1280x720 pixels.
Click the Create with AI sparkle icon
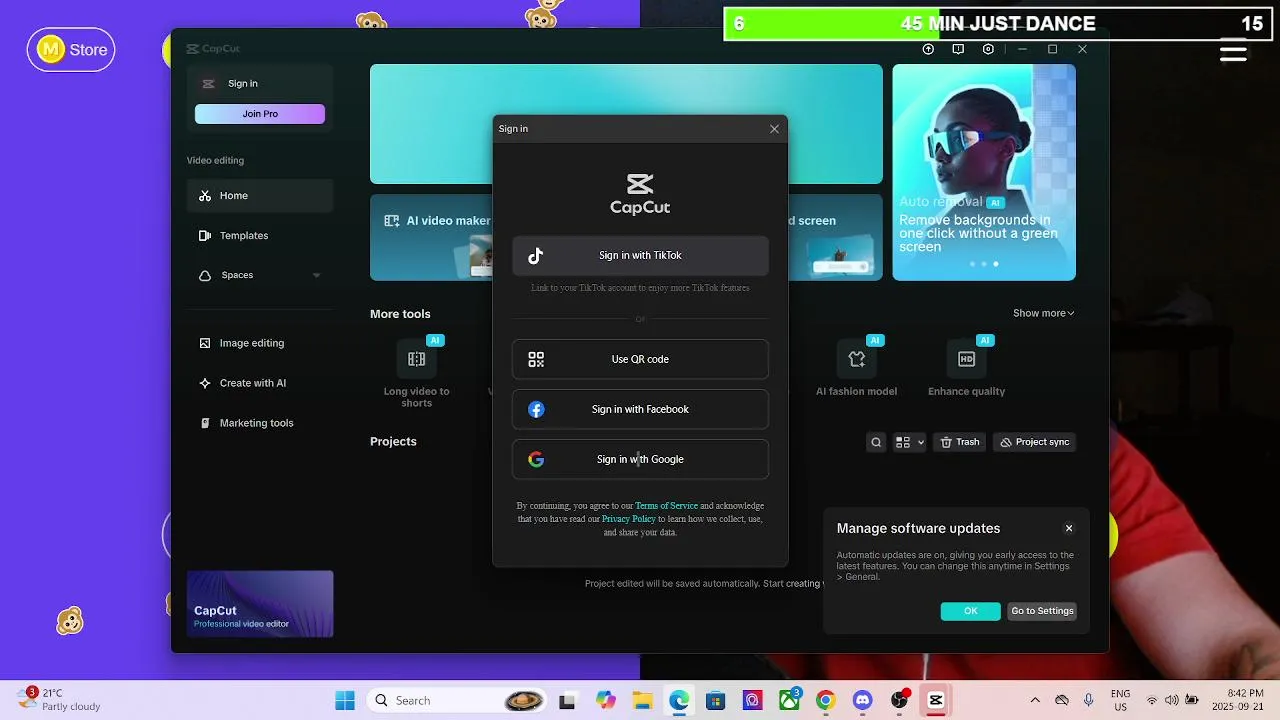205,383
